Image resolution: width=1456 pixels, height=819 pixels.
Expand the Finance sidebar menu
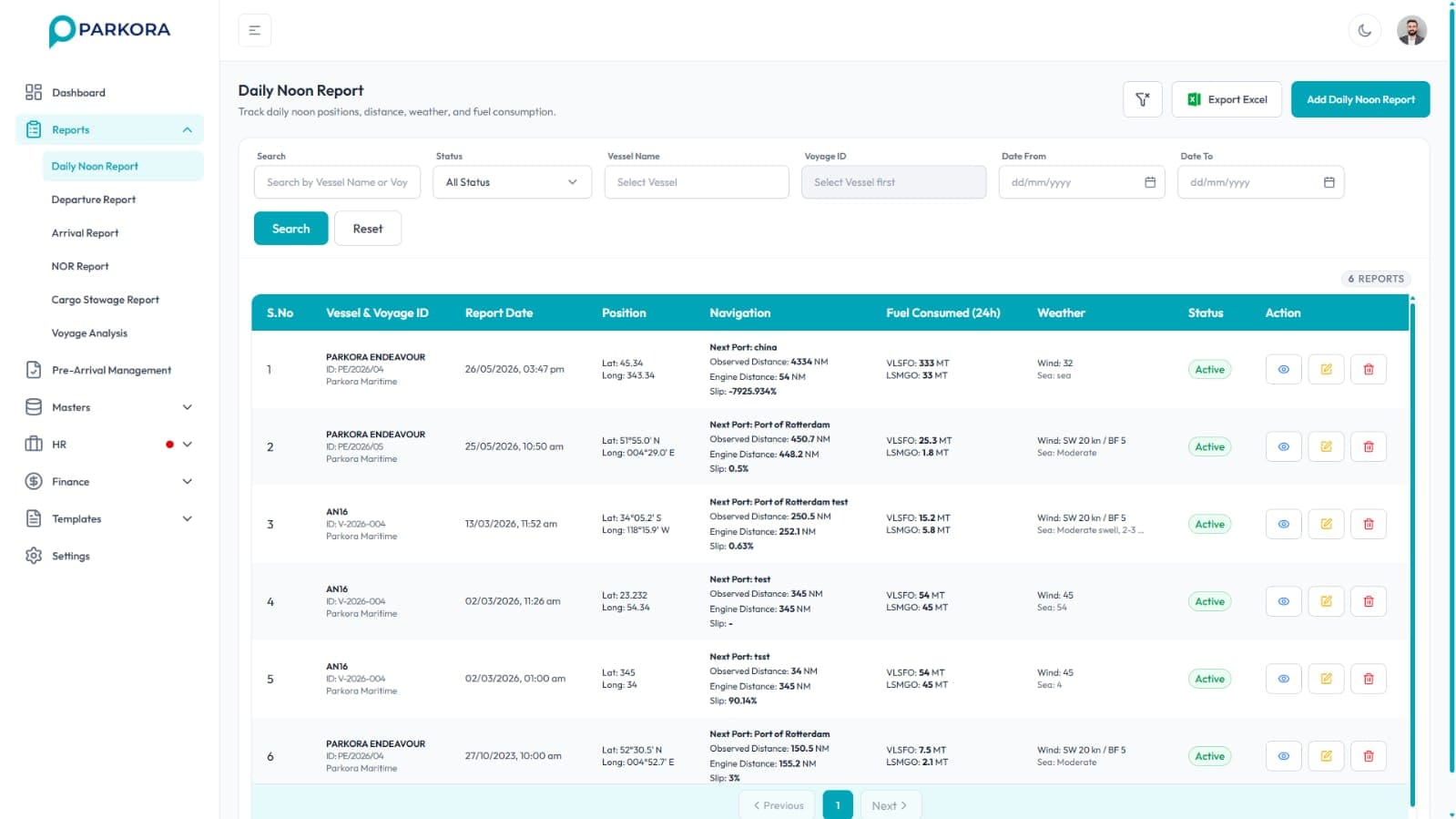[109, 481]
